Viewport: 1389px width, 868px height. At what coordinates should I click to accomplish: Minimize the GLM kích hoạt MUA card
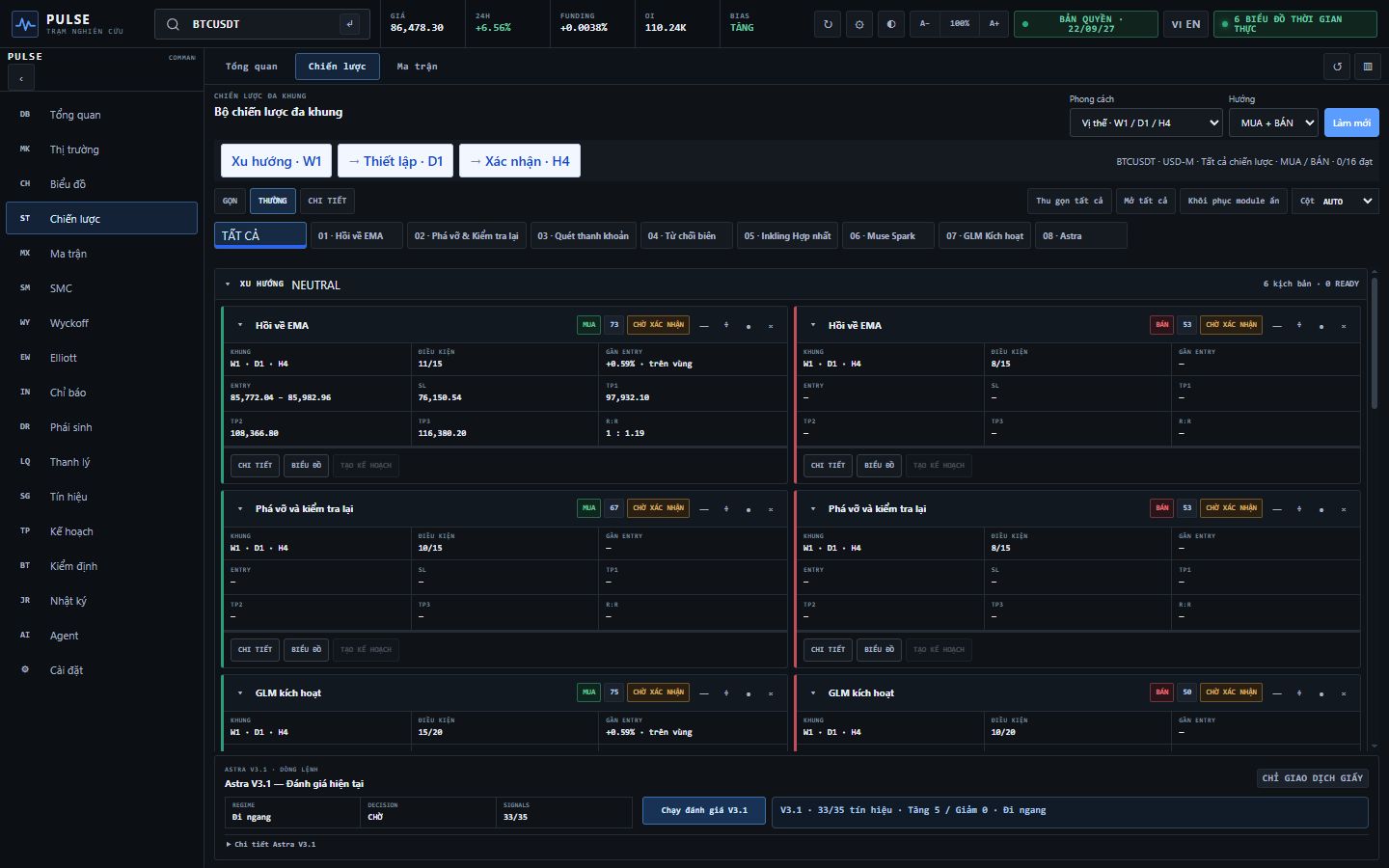tap(704, 693)
